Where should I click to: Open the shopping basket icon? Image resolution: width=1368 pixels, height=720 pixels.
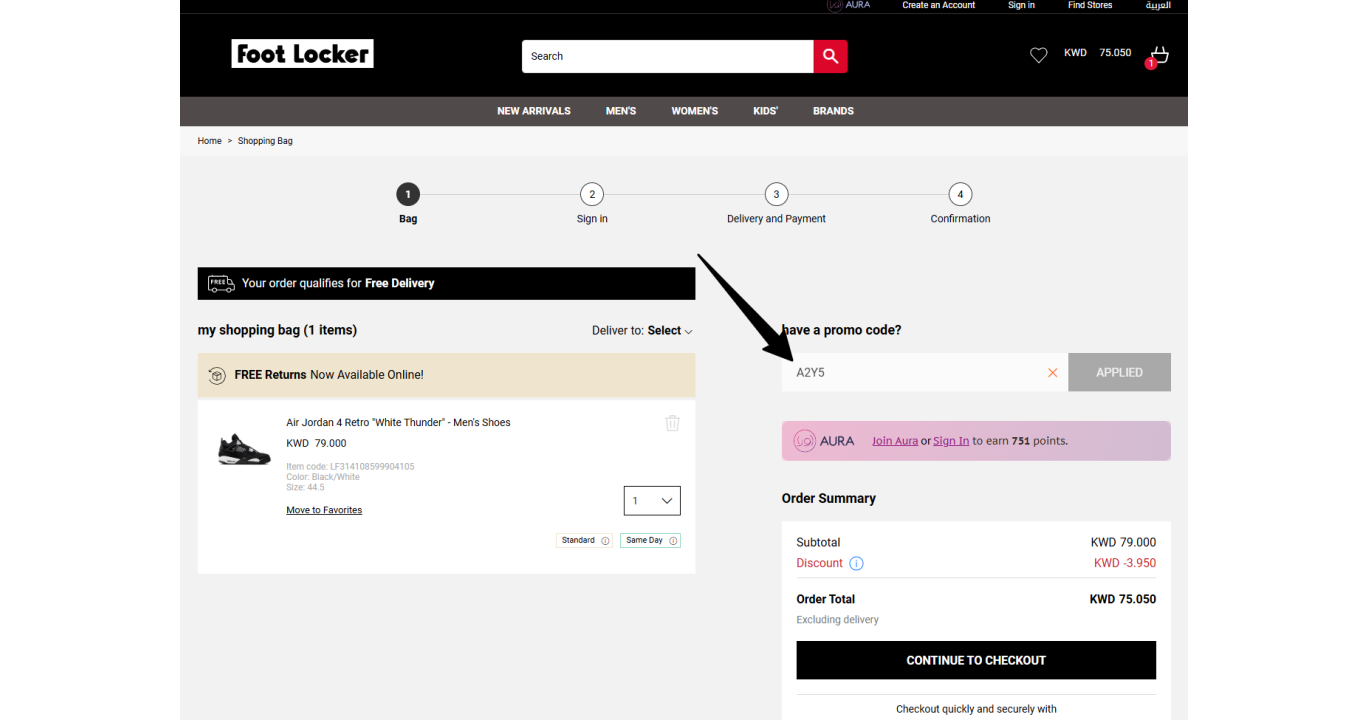[1158, 55]
